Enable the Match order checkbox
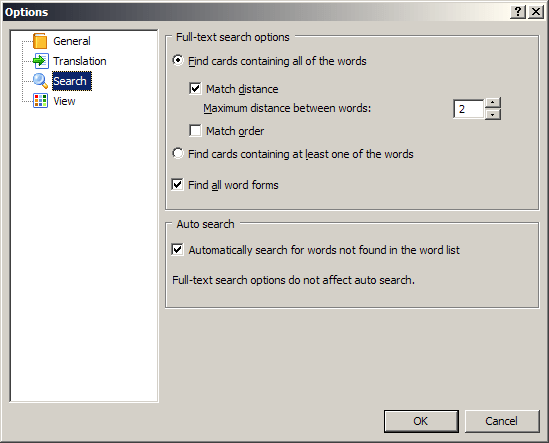Viewport: 549px width, 443px height. [195, 131]
